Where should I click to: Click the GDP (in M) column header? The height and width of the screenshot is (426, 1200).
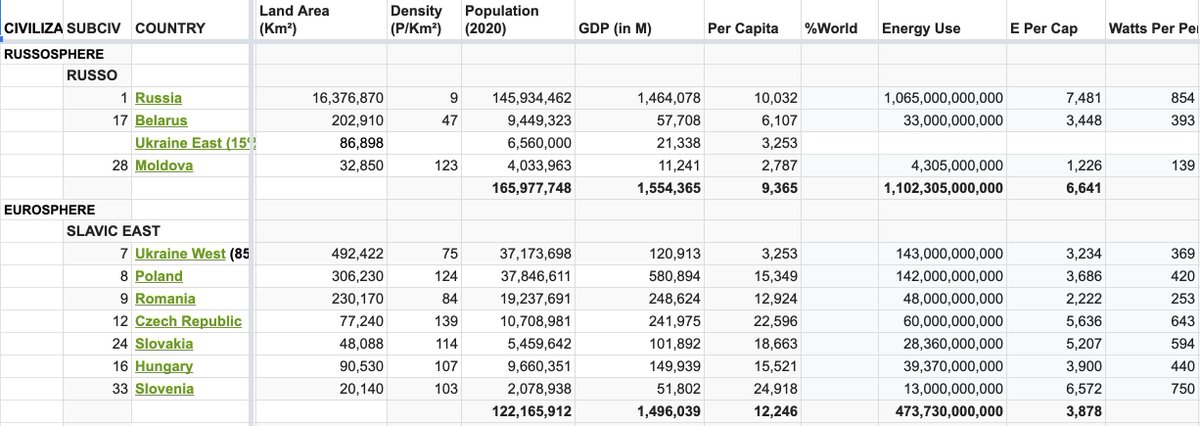click(615, 28)
